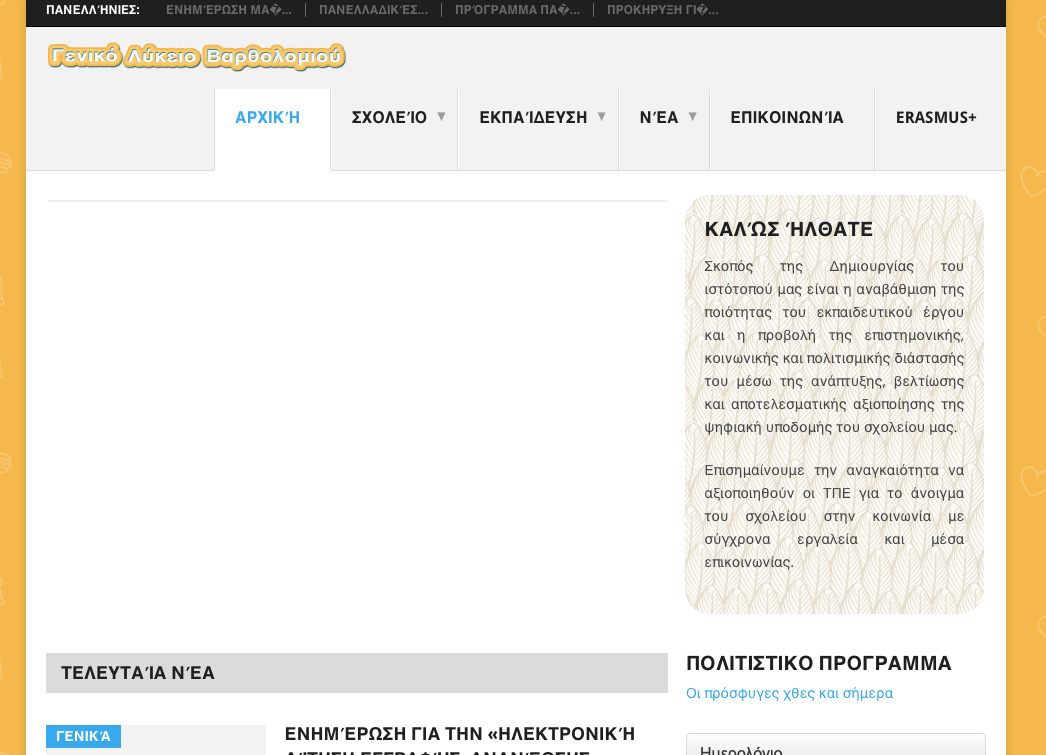Image resolution: width=1046 pixels, height=755 pixels.
Task: Click the ΠΡΟΚΗΡΥΞΗ ΓΙ... ticker link
Action: coord(662,10)
